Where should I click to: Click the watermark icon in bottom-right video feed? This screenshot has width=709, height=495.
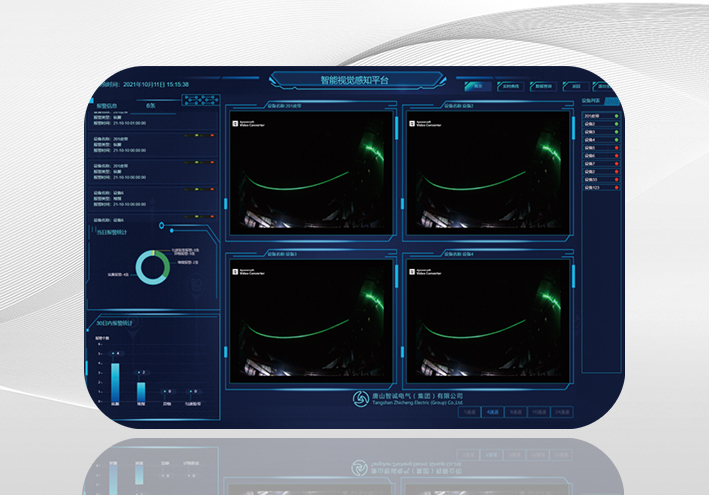tap(412, 271)
